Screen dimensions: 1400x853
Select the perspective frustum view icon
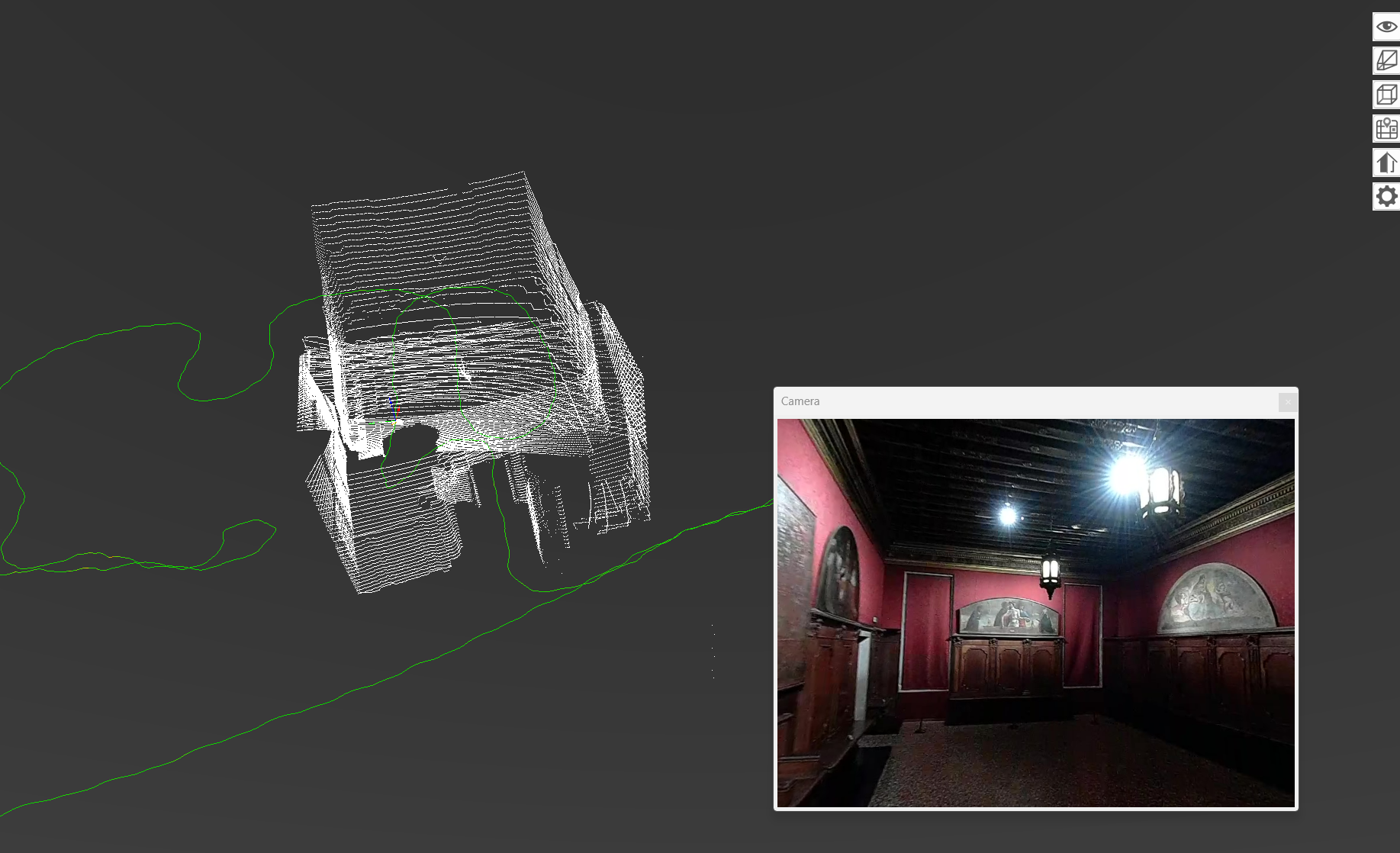tap(1386, 60)
